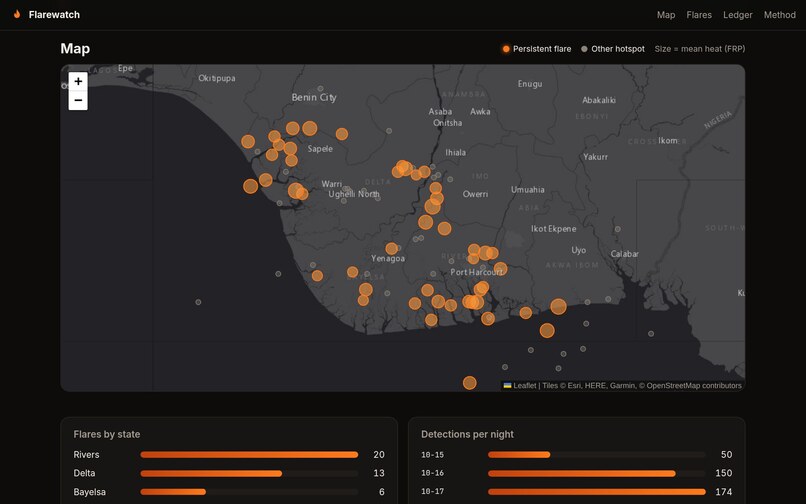Image resolution: width=806 pixels, height=504 pixels.
Task: Zoom in on the map
Action: click(x=78, y=81)
